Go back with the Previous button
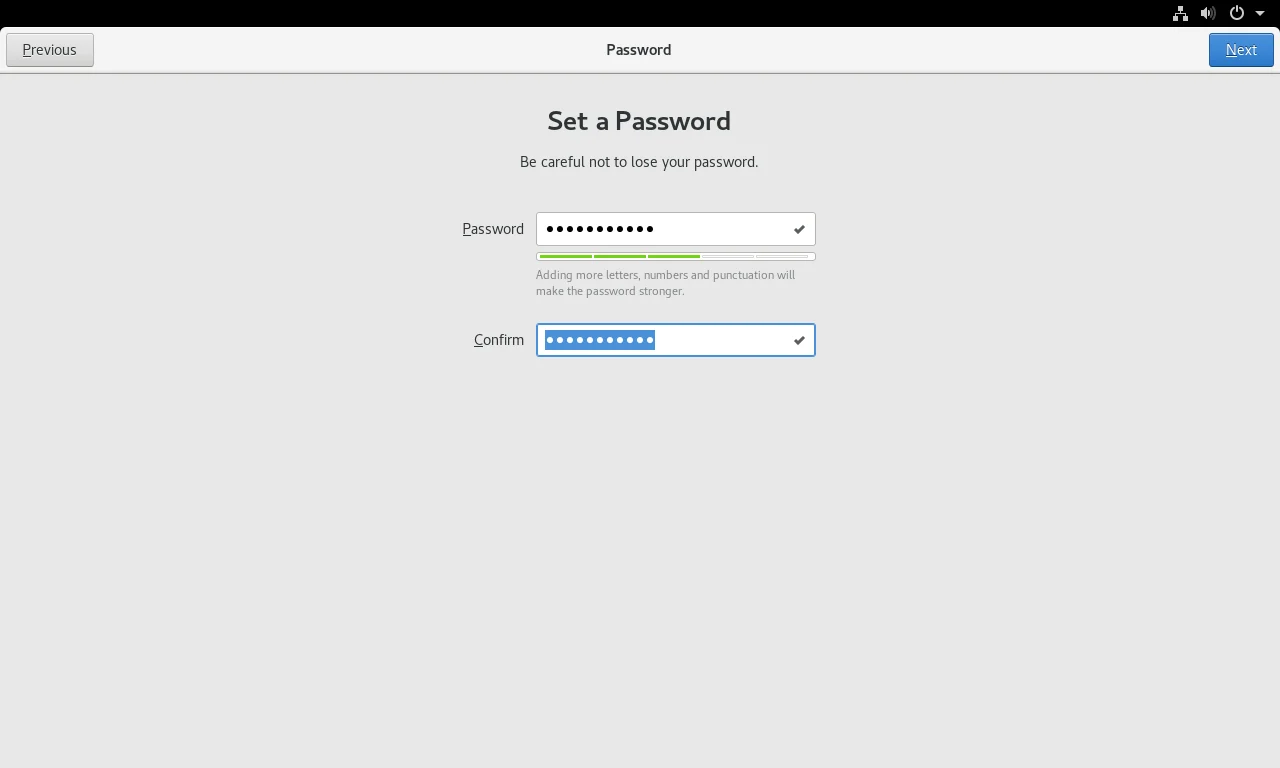 50,50
